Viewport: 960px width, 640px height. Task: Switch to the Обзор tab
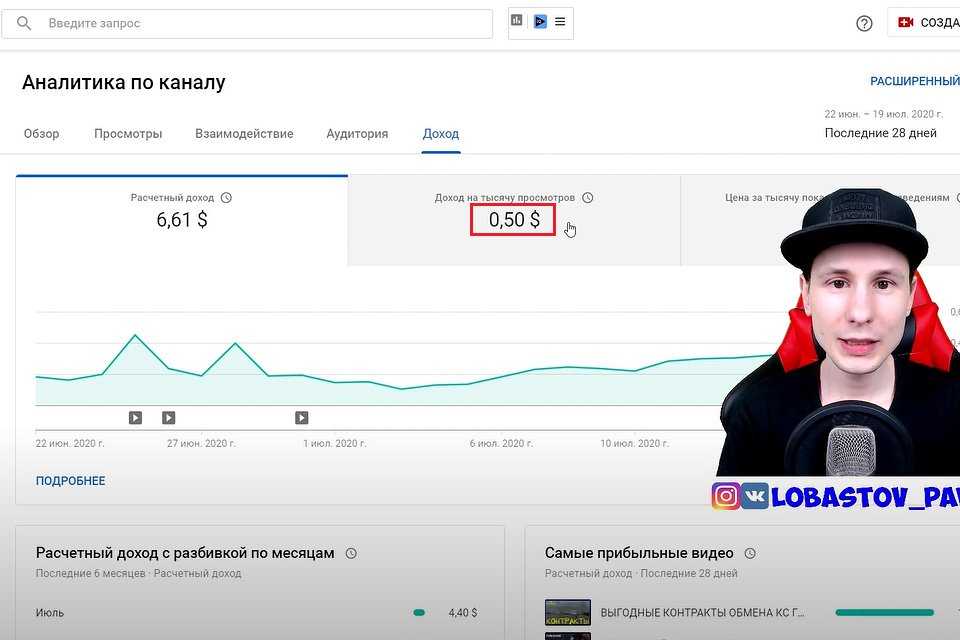(x=42, y=134)
